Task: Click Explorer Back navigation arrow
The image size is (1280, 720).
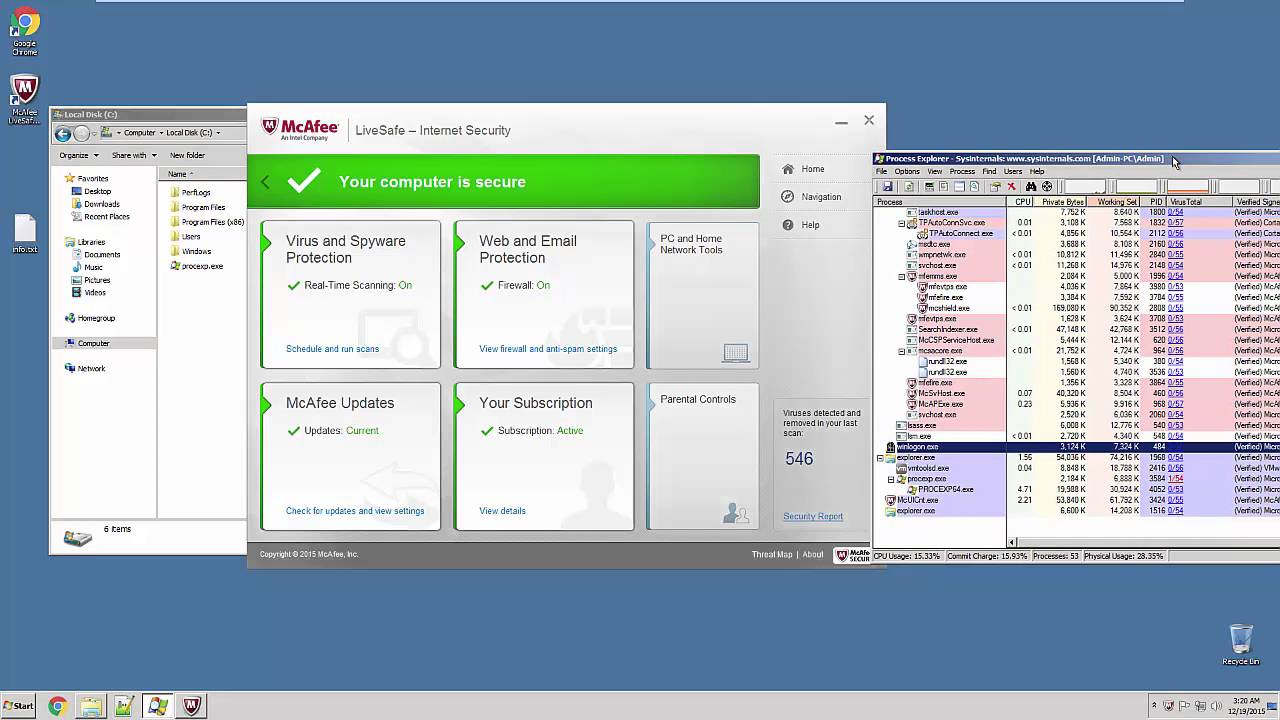Action: click(x=63, y=133)
